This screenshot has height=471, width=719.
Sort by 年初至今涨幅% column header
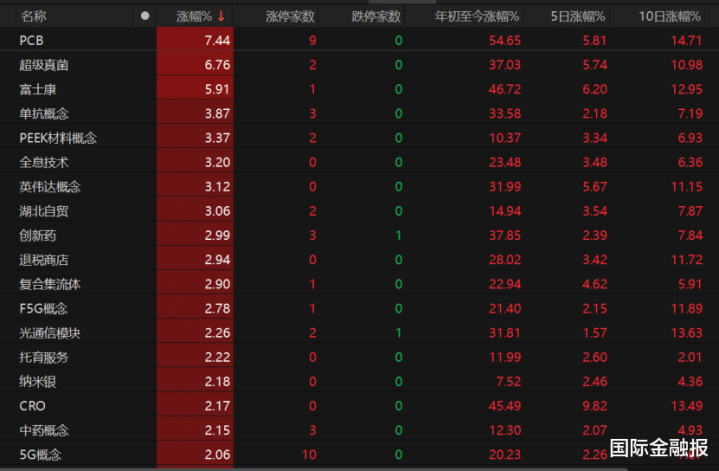click(477, 17)
